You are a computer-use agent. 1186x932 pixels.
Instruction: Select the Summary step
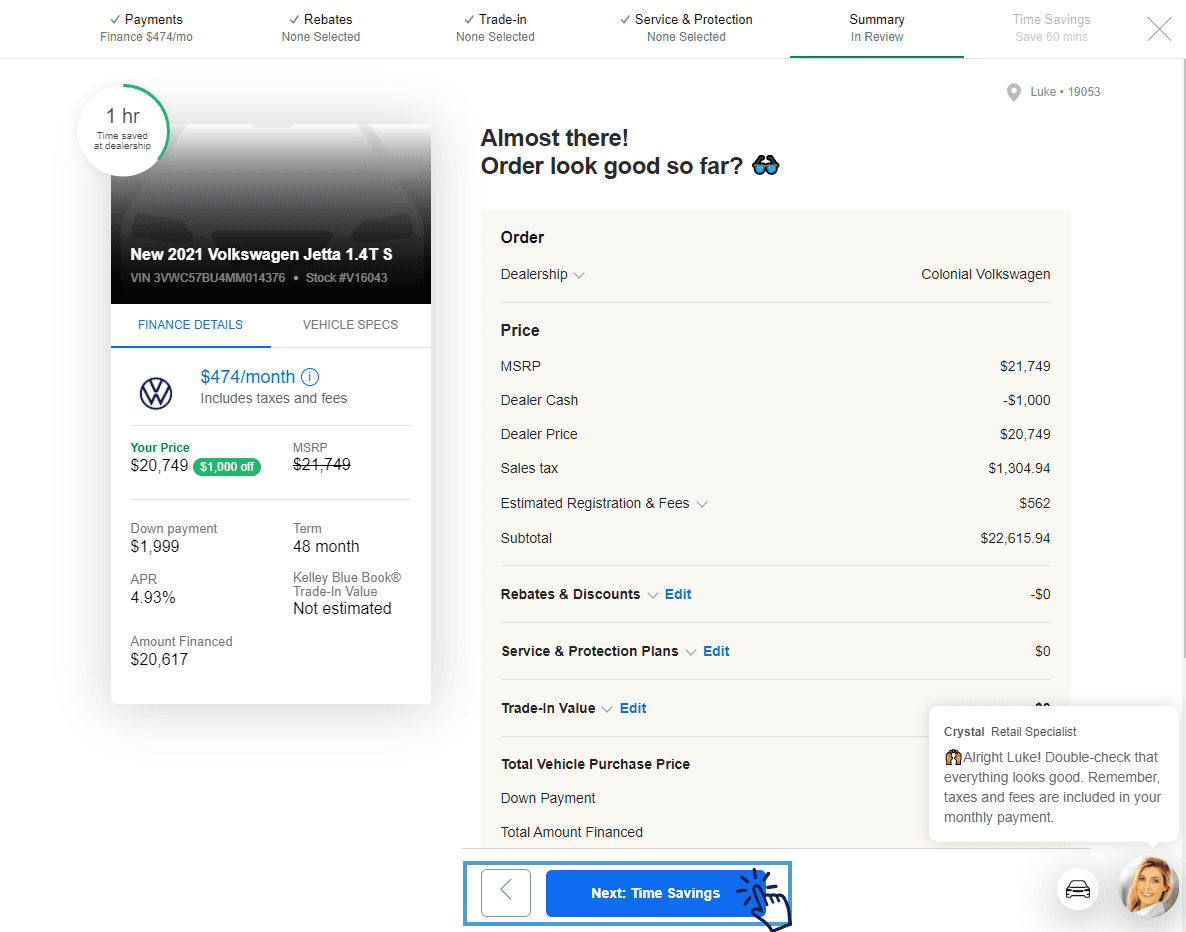[x=877, y=28]
